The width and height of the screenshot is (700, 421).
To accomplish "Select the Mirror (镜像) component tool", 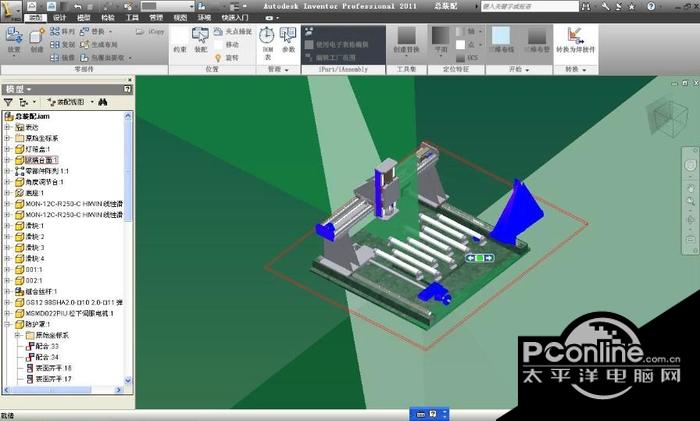I will point(62,58).
